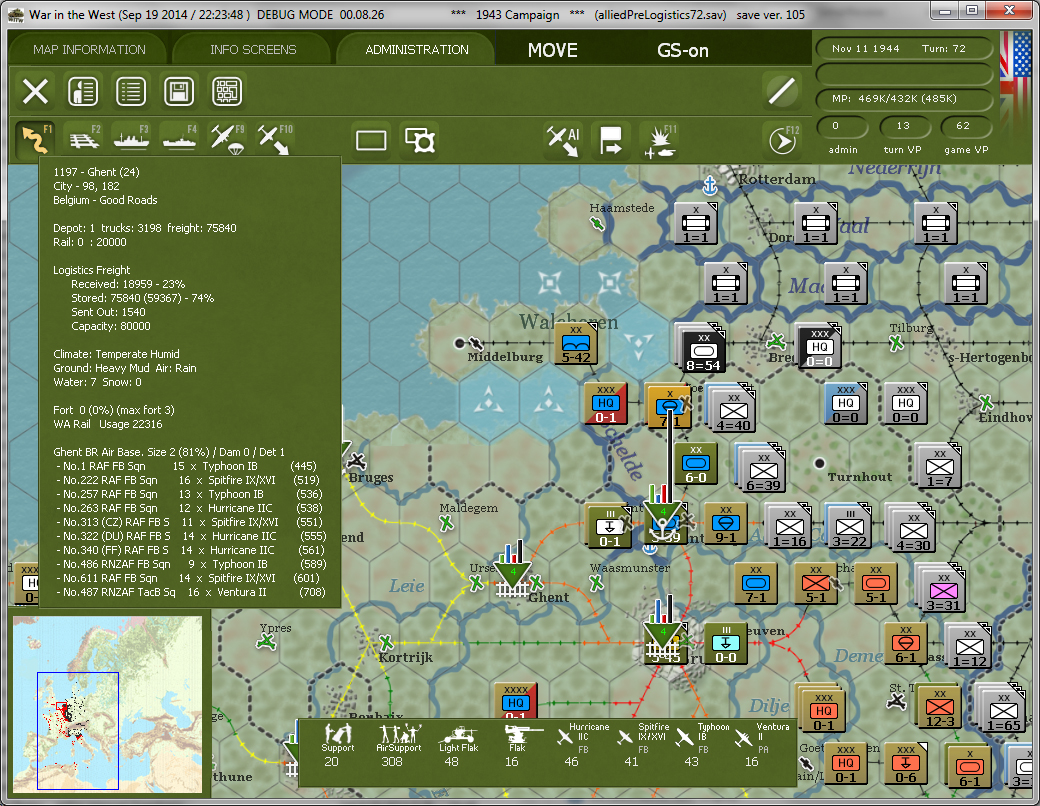The image size is (1040, 806).
Task: Click the AI air assist icon
Action: coord(562,141)
